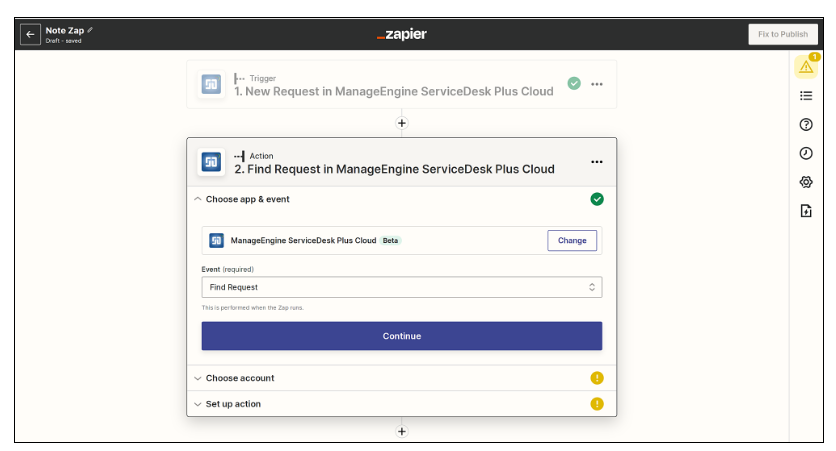Image resolution: width=836 pixels, height=451 pixels.
Task: Click ServiceDesk icon in app selection row
Action: point(216,240)
